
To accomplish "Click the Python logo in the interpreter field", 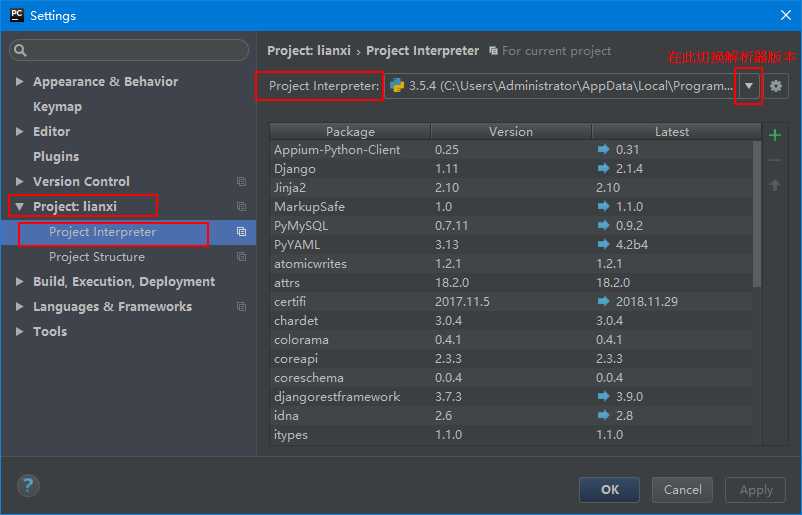I will pyautogui.click(x=397, y=86).
